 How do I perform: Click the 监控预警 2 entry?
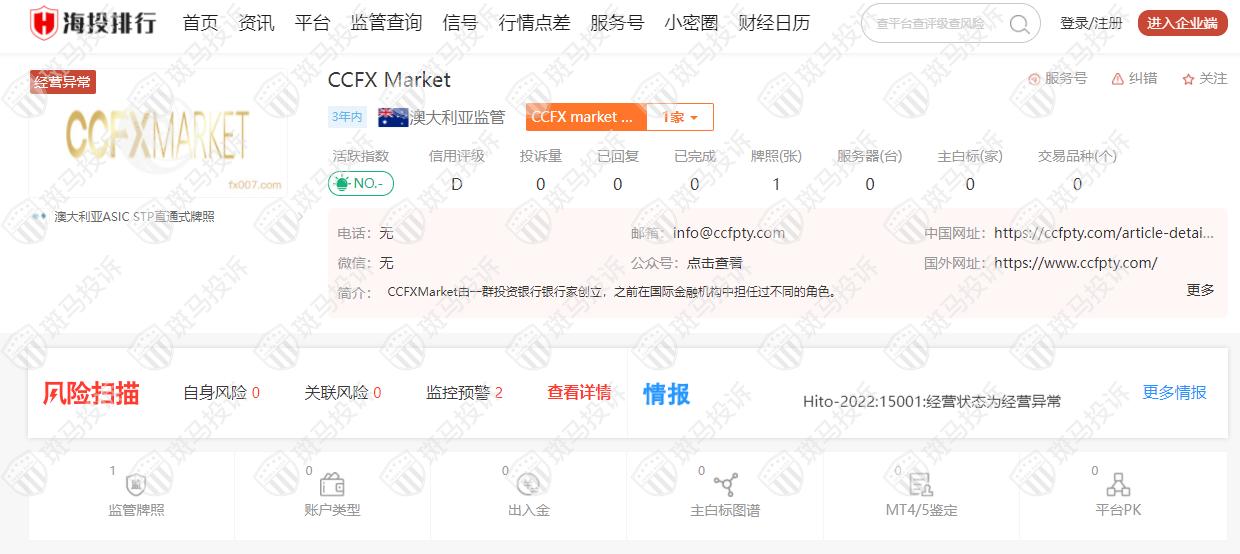465,393
